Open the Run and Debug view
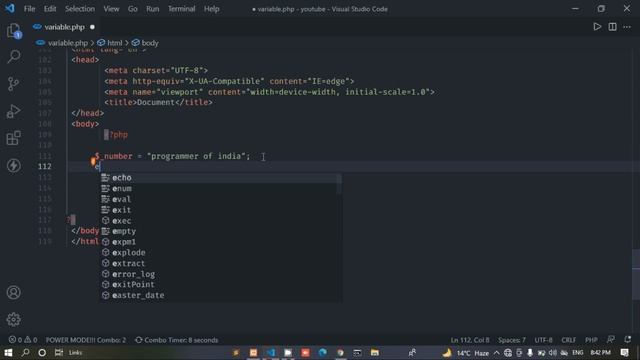This screenshot has height=360, width=640. (13, 111)
